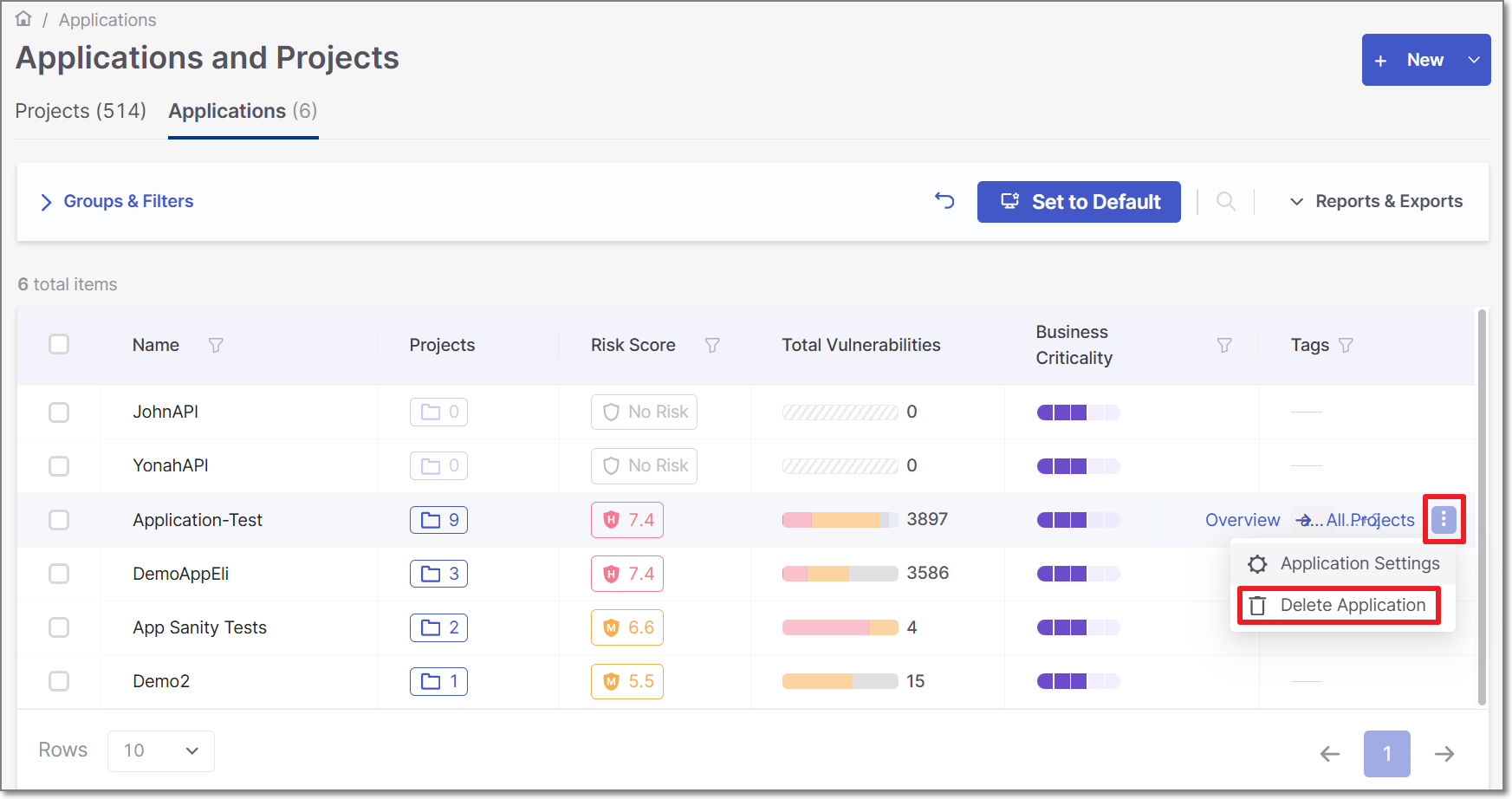Select the checkbox in the table header
Viewport: 1512px width, 799px height.
[x=59, y=344]
